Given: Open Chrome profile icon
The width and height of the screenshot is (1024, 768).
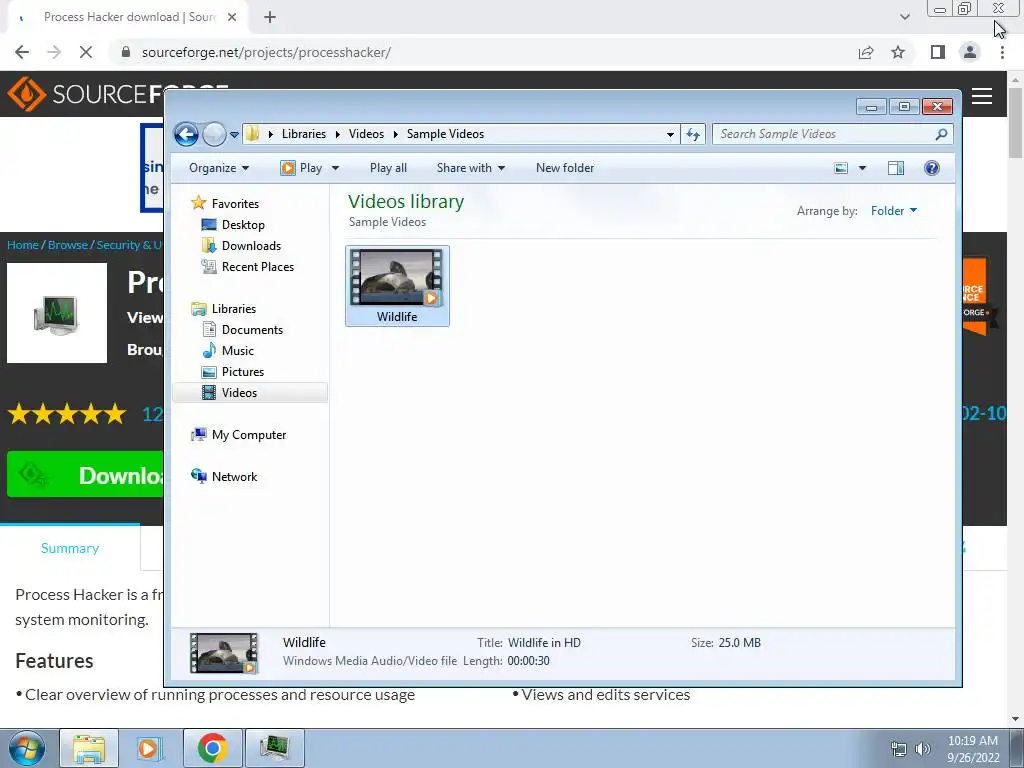Looking at the screenshot, I should point(970,52).
